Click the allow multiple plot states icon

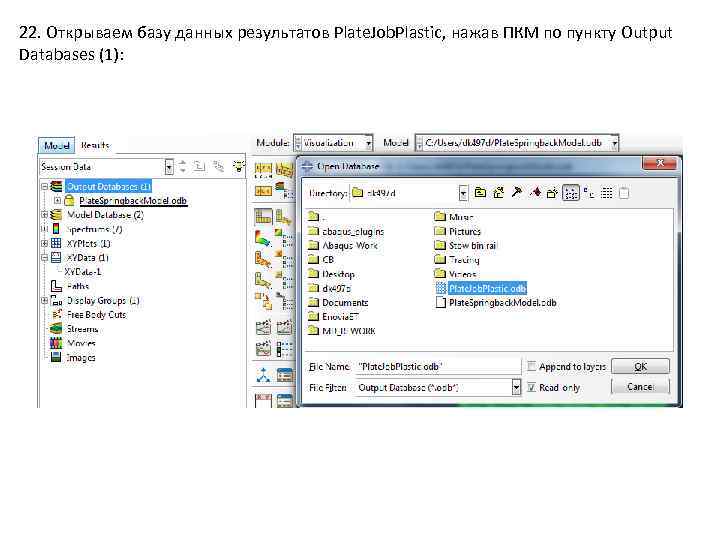pos(263,301)
